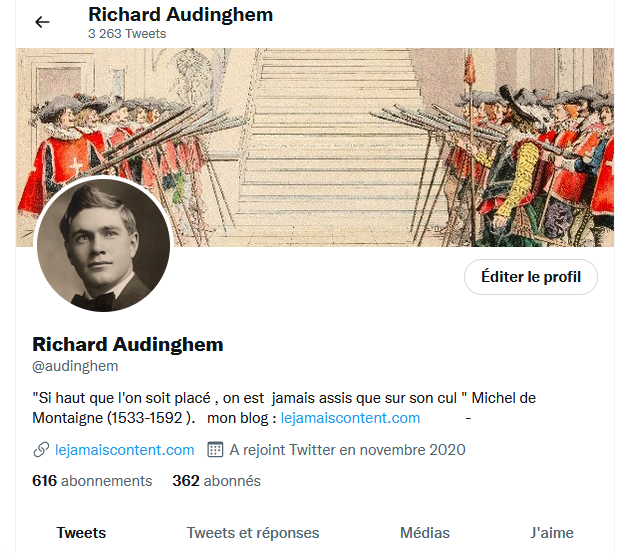
Task: View the 362 abonnés list
Action: (216, 481)
